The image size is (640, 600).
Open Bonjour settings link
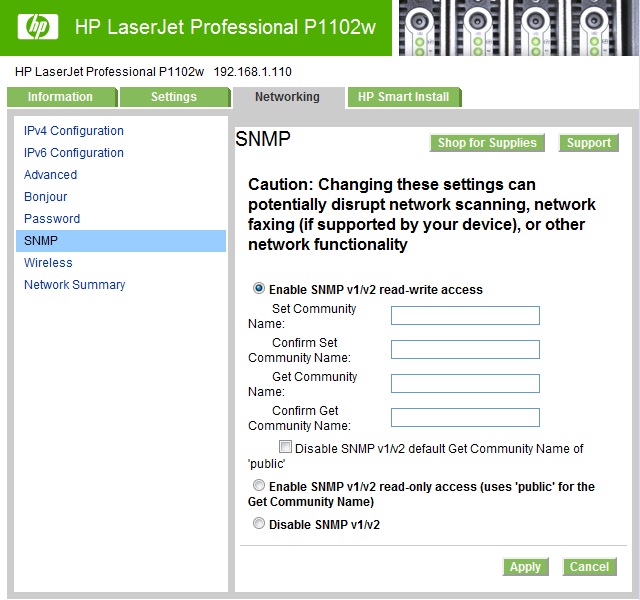pyautogui.click(x=45, y=197)
